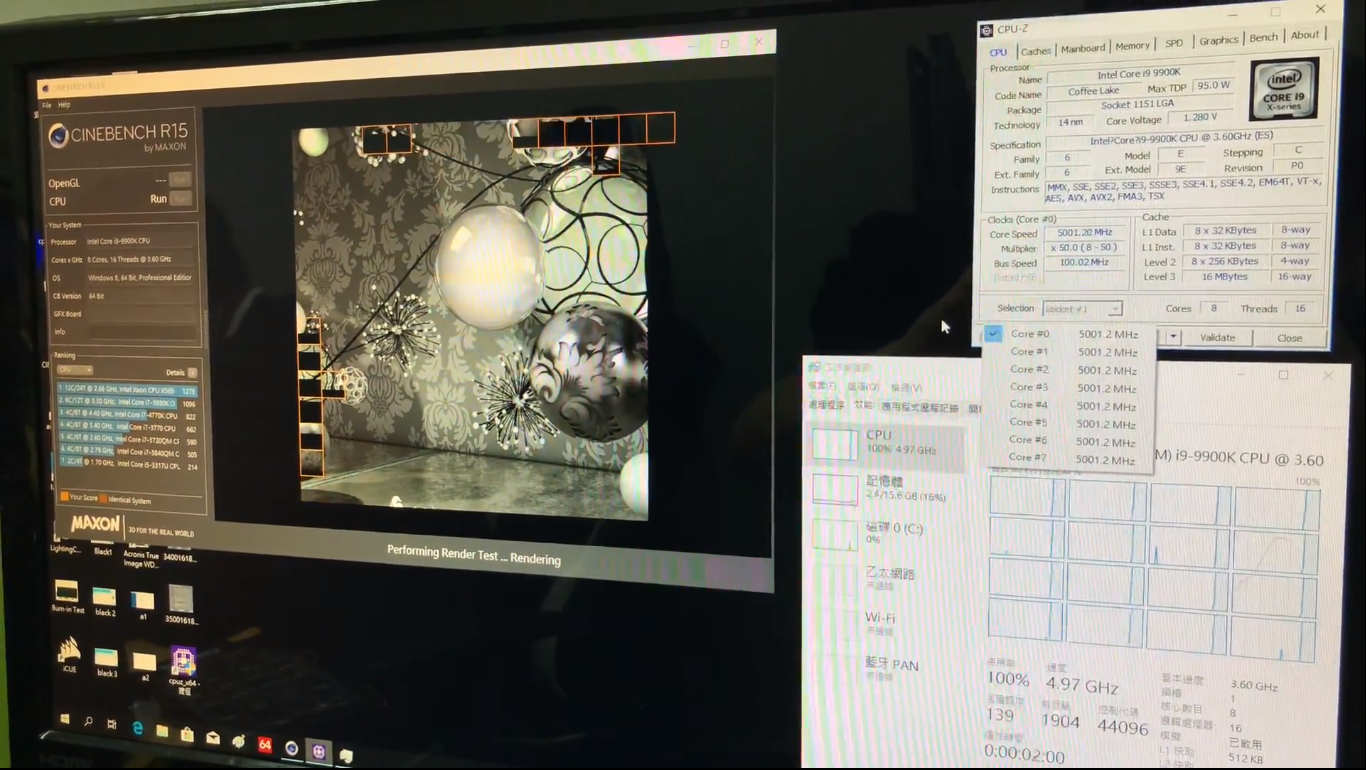Switch to the Memory tab in CPU-Z

[1132, 46]
